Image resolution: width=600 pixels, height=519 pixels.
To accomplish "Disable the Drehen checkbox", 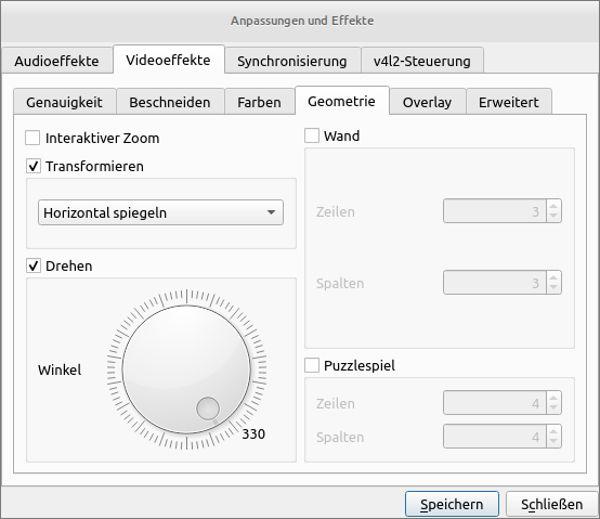I will 34,265.
